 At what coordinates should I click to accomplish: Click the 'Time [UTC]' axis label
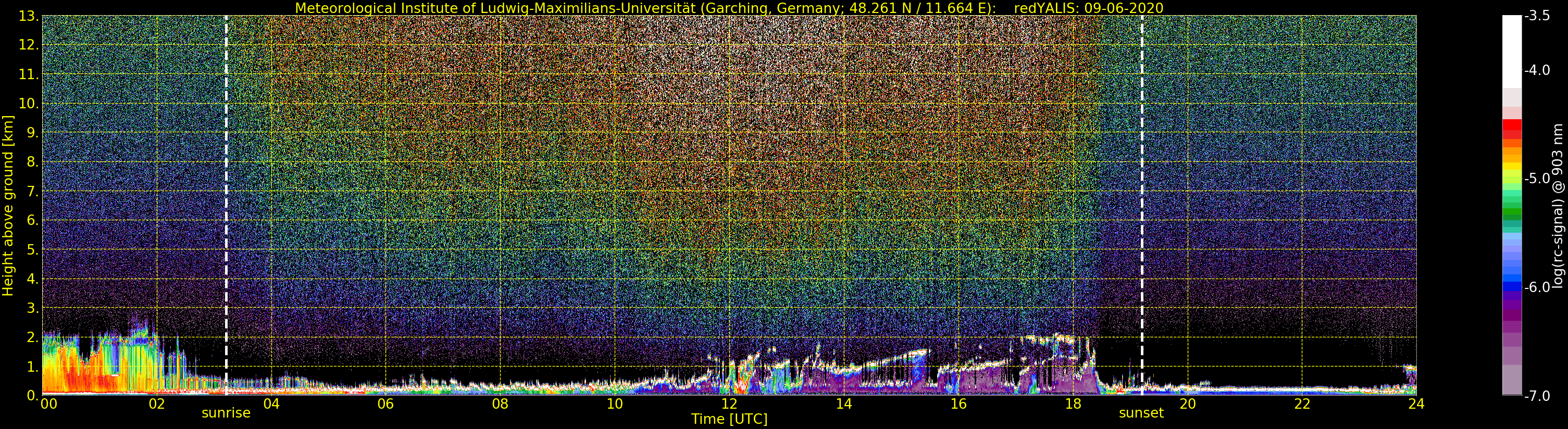(729, 419)
